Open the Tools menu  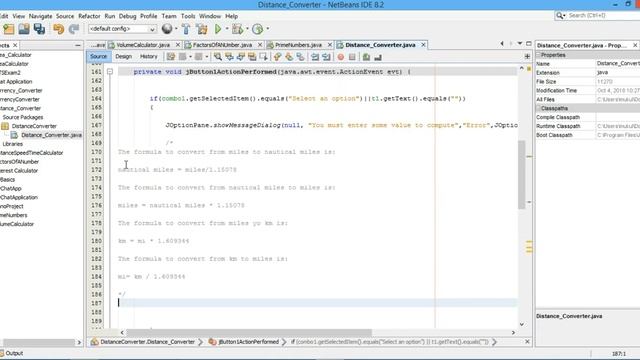[188, 16]
